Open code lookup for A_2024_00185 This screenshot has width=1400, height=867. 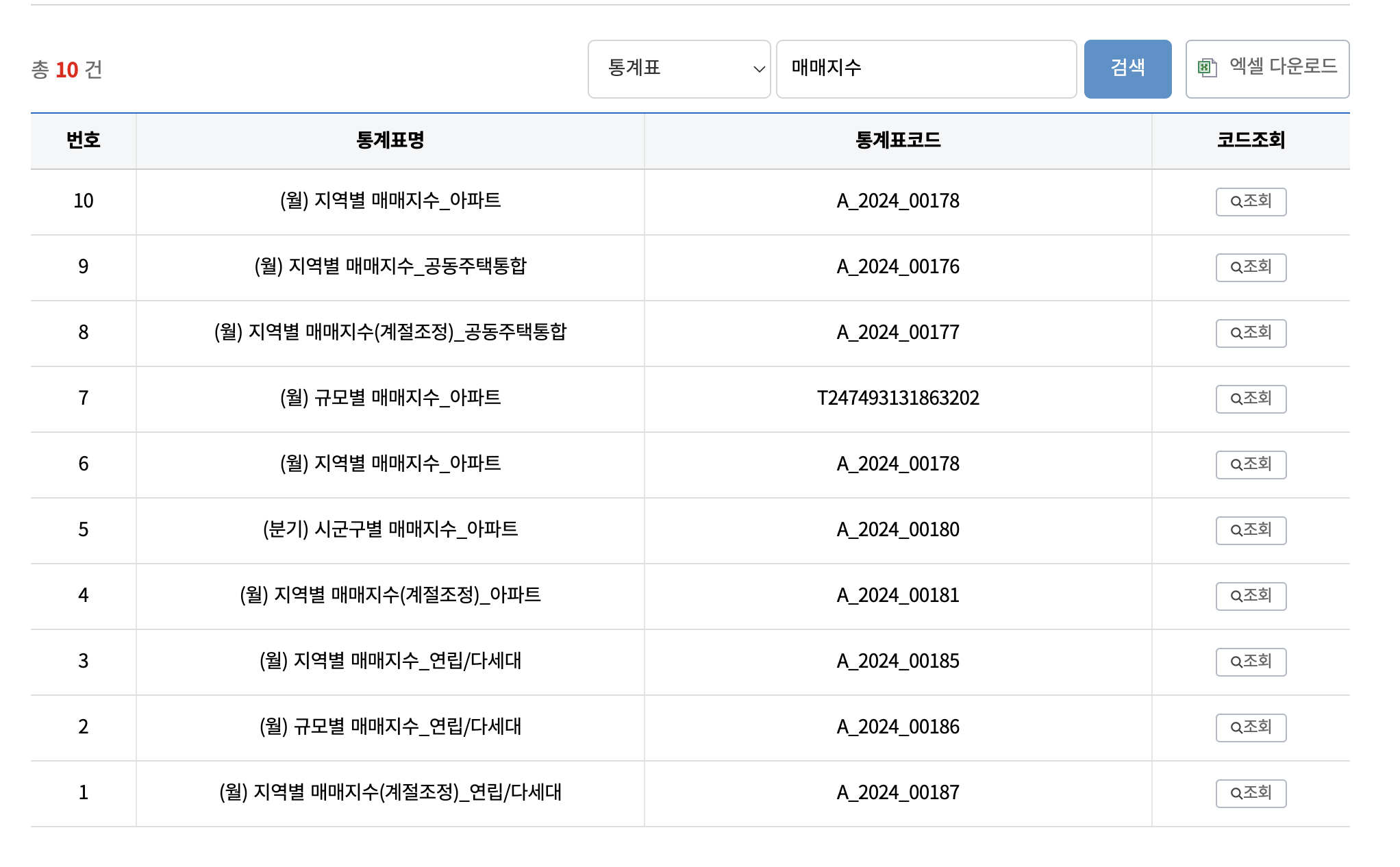click(x=1250, y=662)
